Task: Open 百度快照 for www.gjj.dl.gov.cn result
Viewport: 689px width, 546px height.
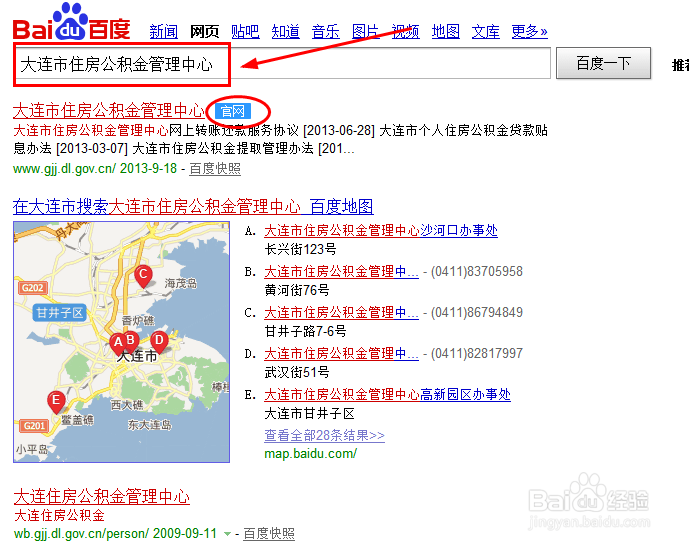Action: click(x=215, y=168)
